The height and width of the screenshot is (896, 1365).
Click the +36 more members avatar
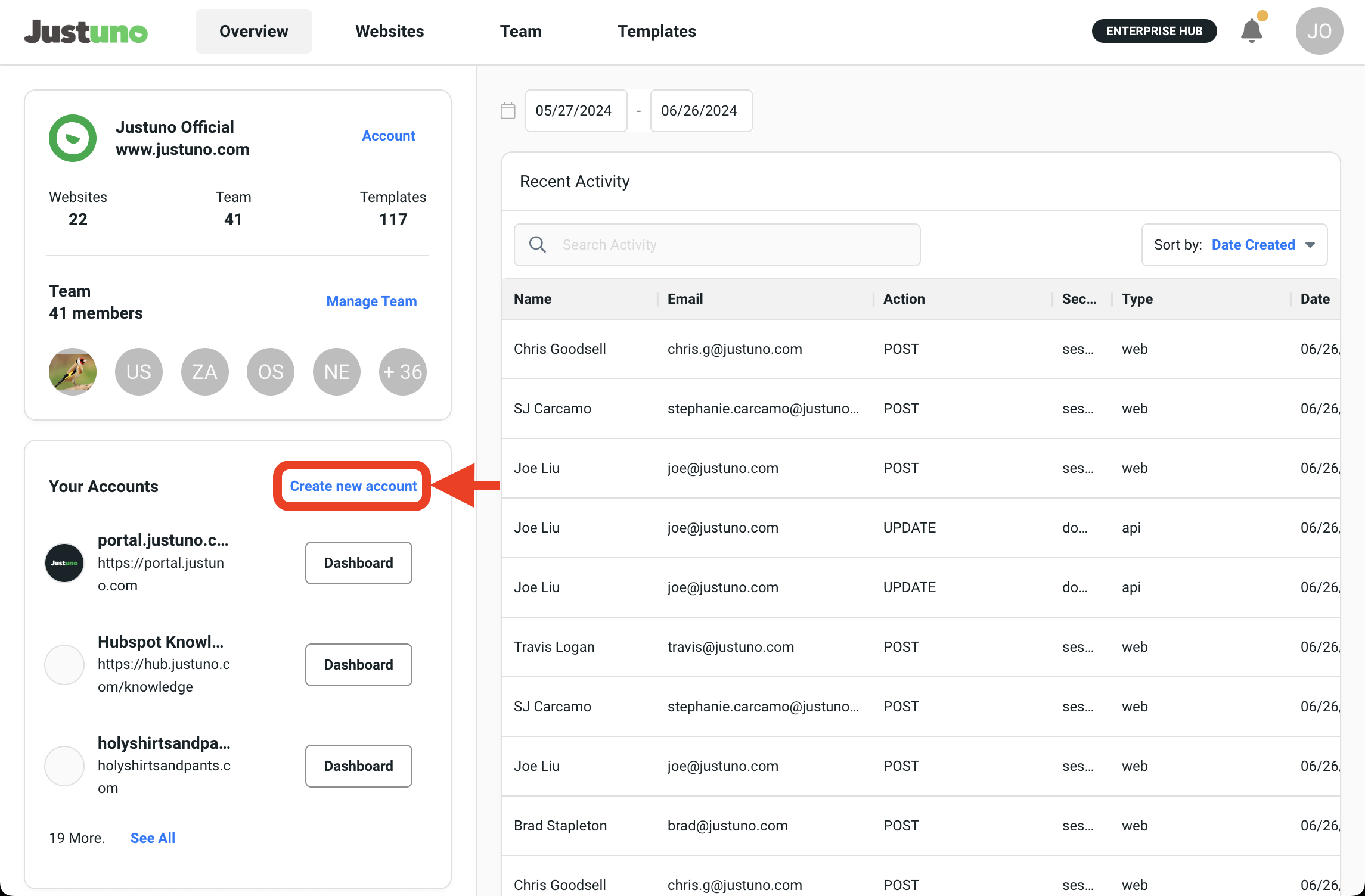(x=402, y=372)
